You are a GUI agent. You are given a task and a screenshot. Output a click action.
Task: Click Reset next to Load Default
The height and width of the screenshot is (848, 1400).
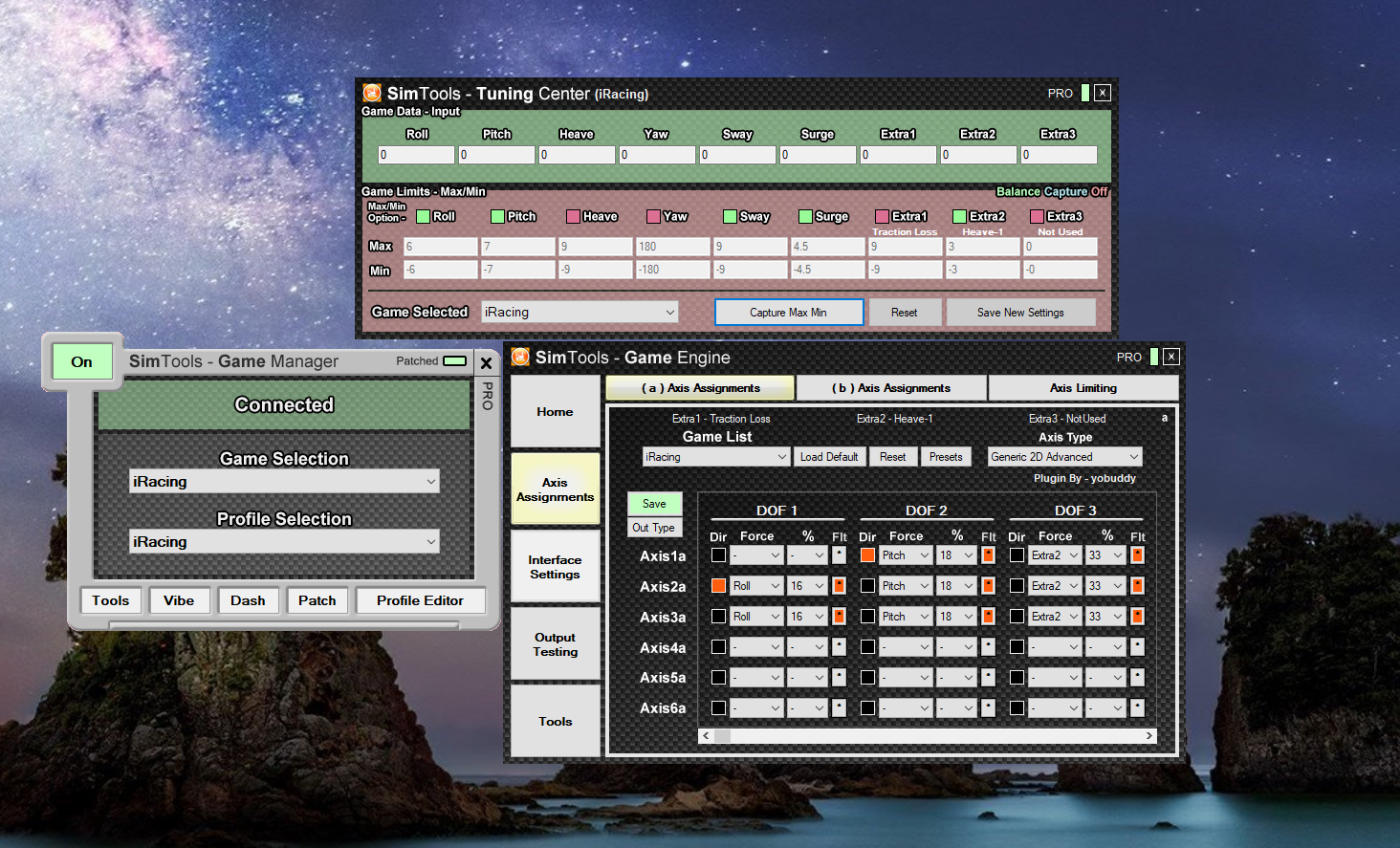coord(892,457)
